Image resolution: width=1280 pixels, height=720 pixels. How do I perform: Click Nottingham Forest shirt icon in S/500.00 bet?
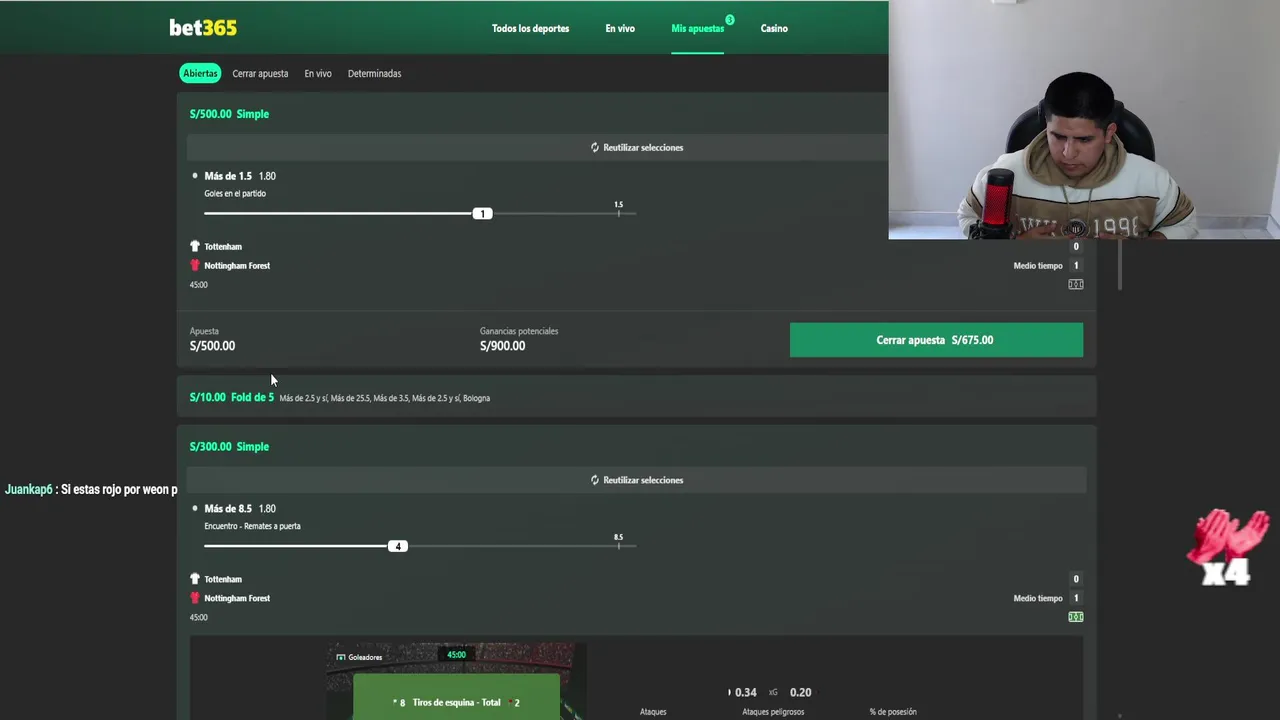(x=195, y=265)
